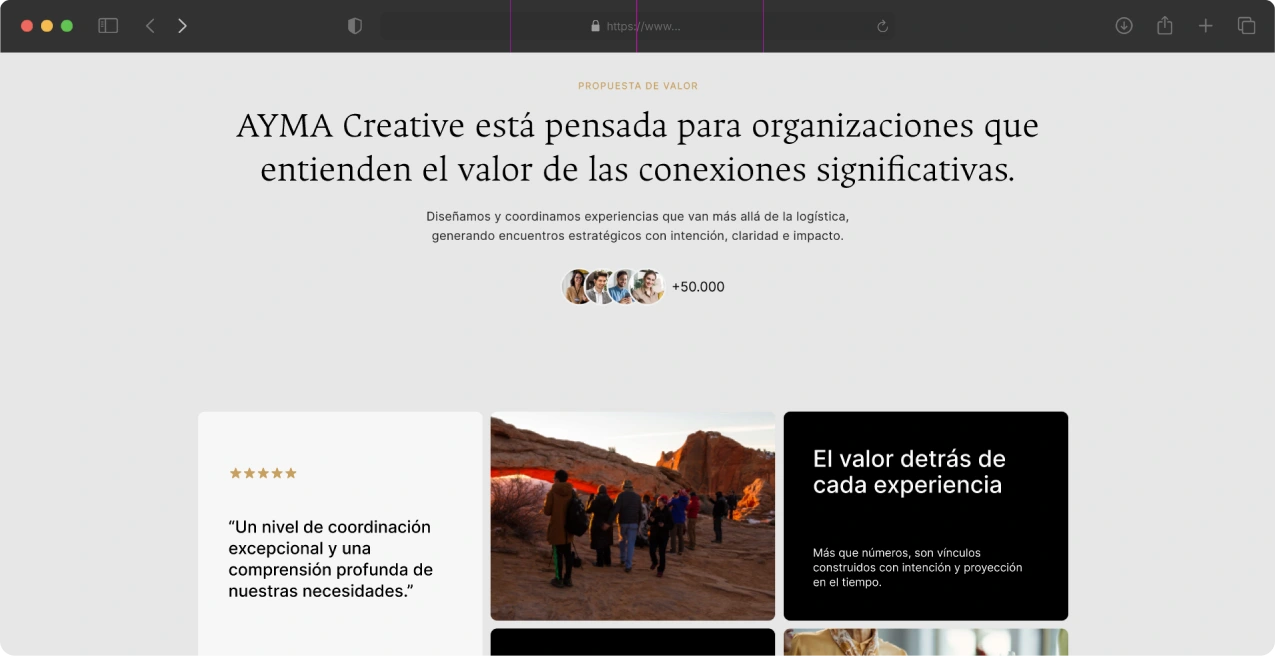Click the AYMA Creative main headline
Image resolution: width=1275 pixels, height=656 pixels.
click(638, 148)
